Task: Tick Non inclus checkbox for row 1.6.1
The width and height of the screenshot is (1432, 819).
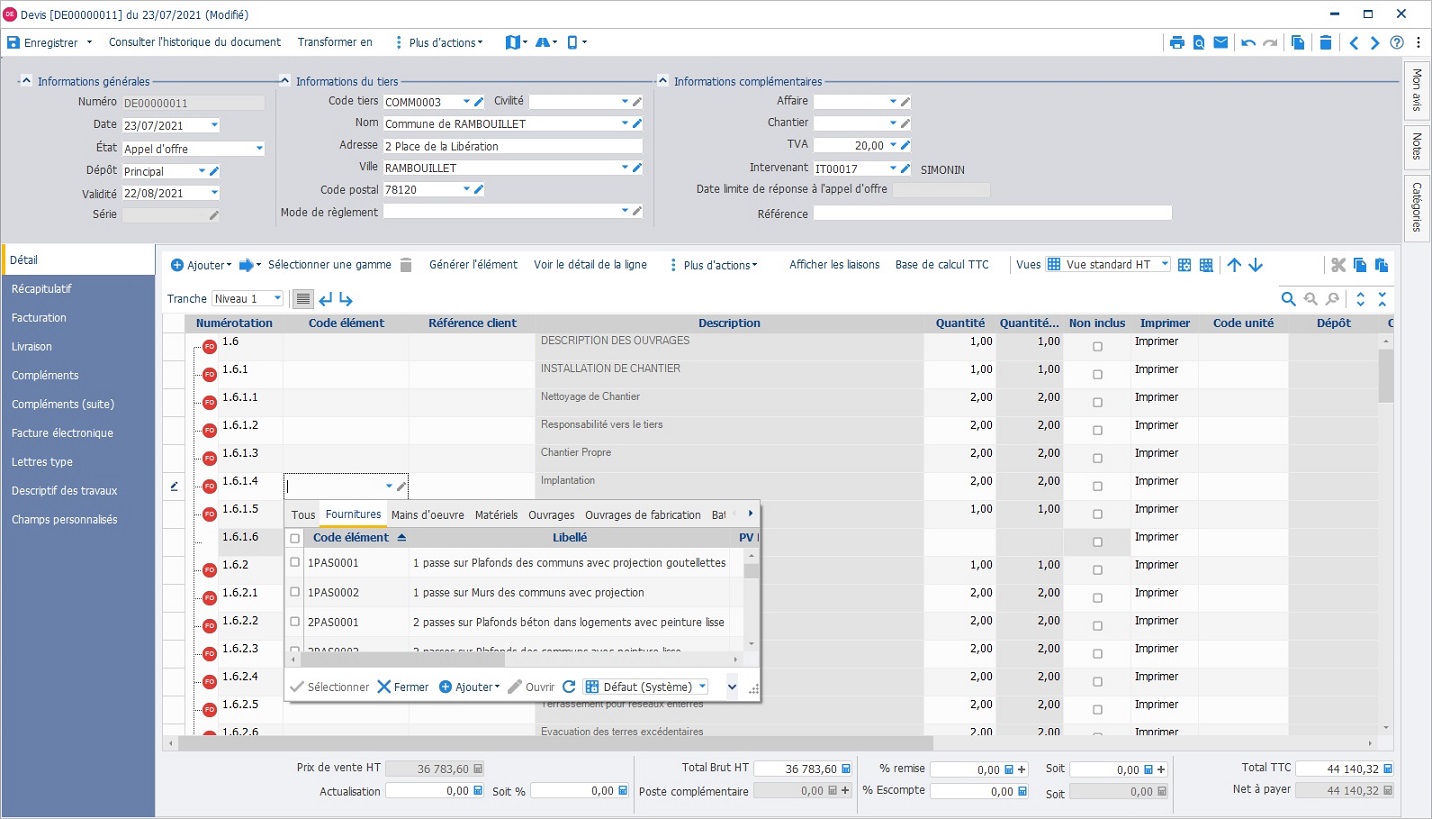Action: click(x=1097, y=375)
